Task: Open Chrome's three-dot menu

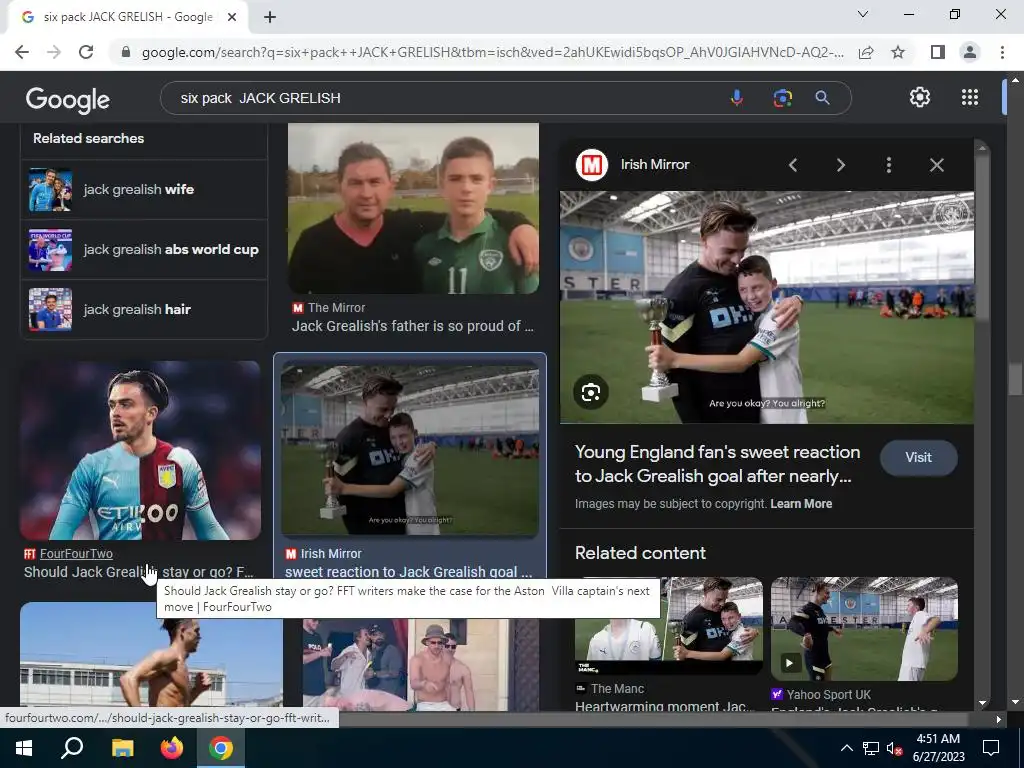Action: pos(1002,52)
